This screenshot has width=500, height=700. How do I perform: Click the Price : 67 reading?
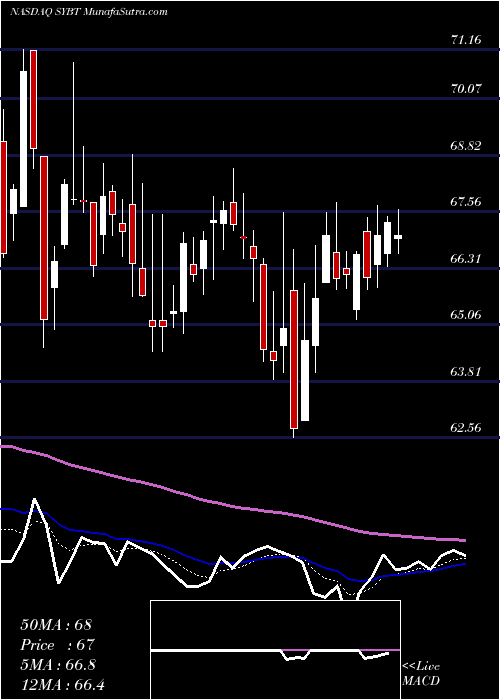pyautogui.click(x=58, y=645)
